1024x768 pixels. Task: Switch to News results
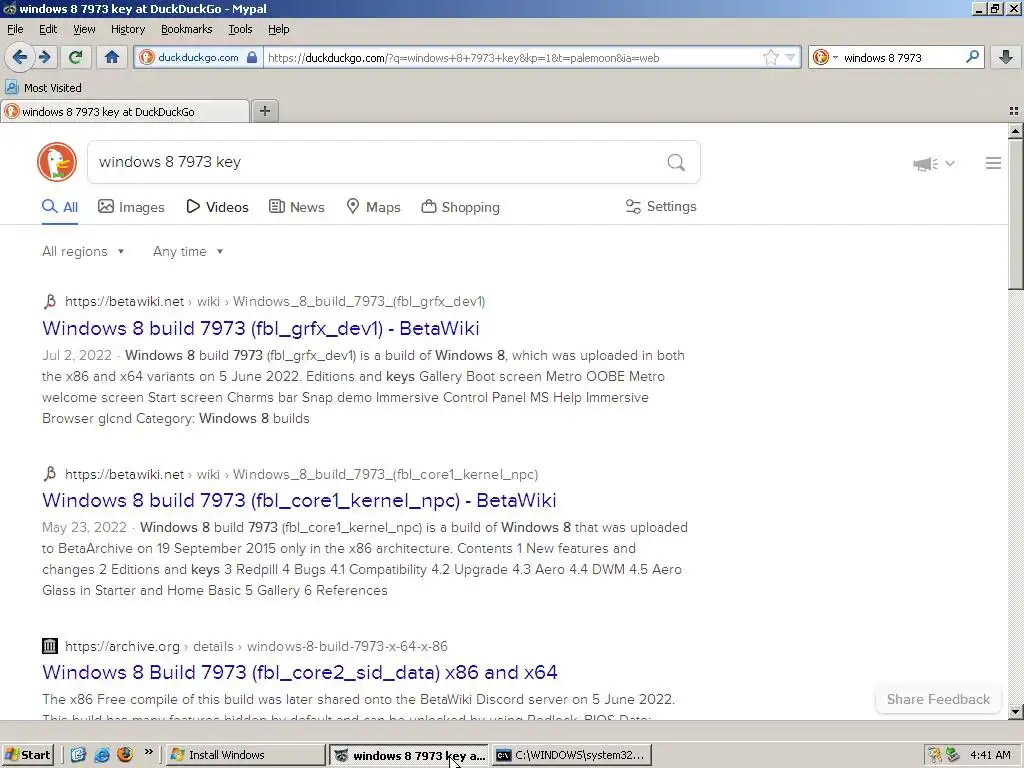pyautogui.click(x=296, y=207)
